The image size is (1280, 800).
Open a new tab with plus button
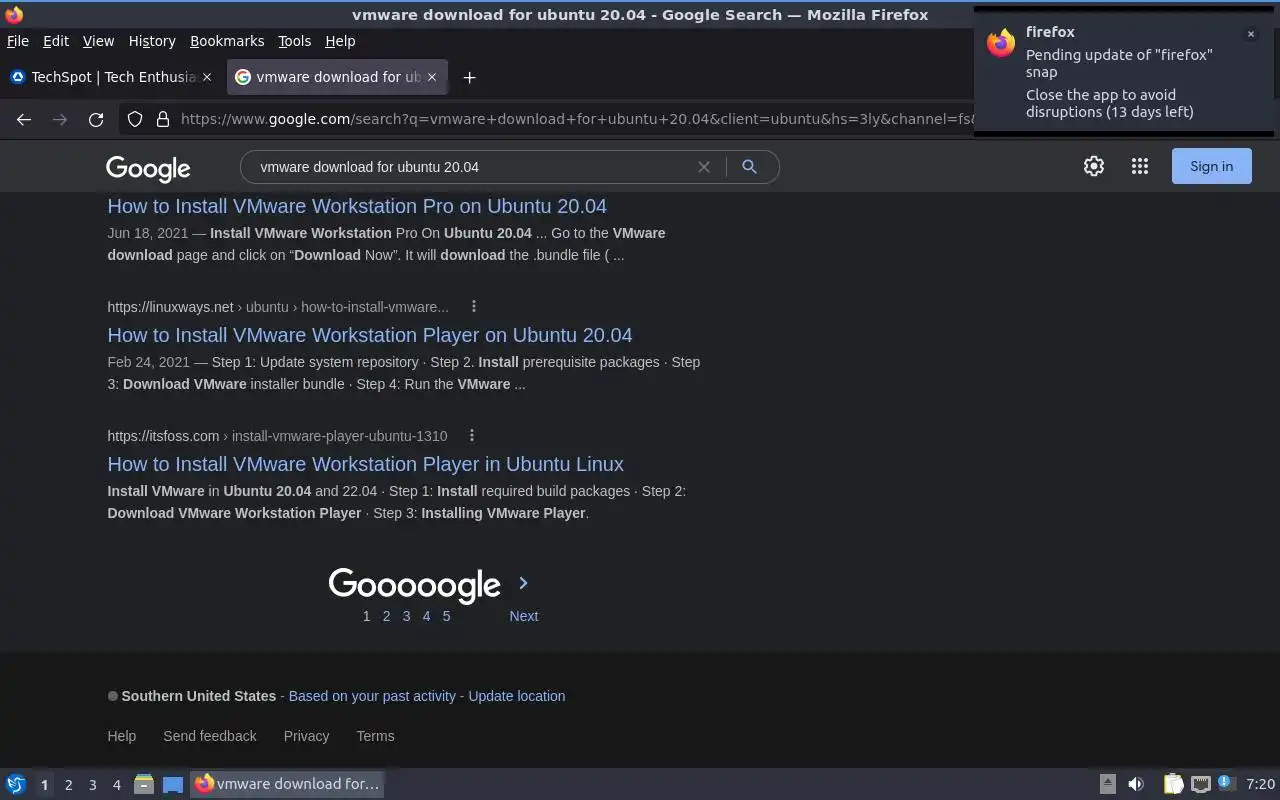pos(469,77)
